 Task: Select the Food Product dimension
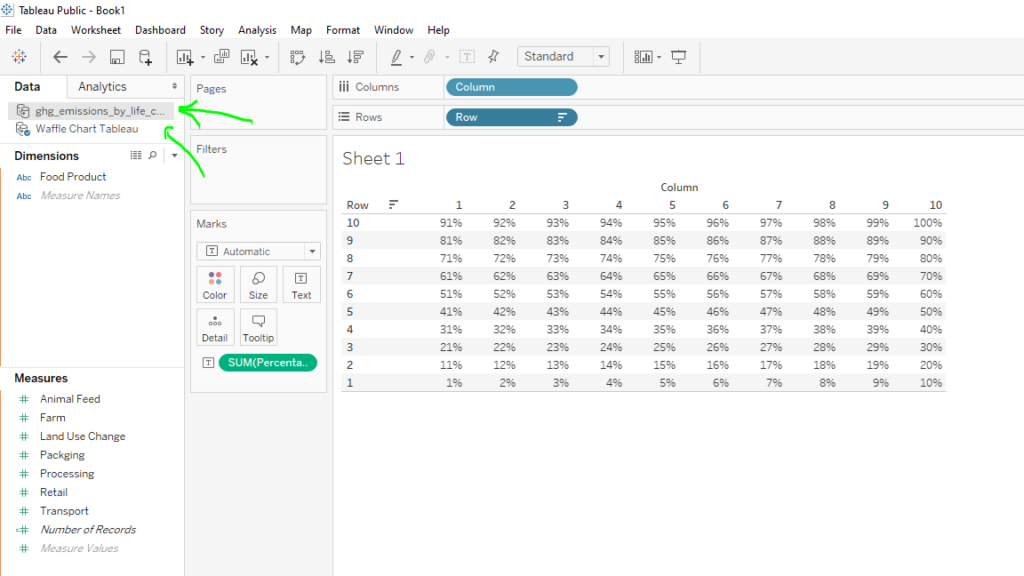[x=72, y=177]
